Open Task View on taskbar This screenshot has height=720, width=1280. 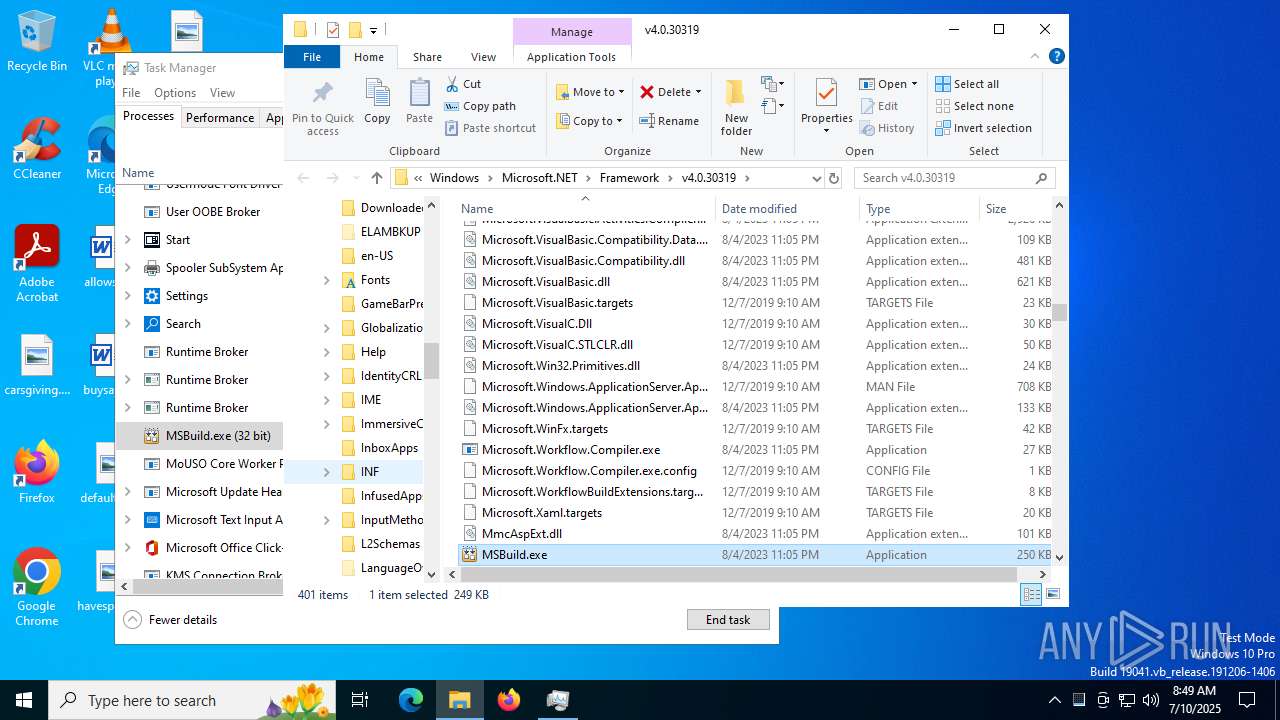(360, 700)
